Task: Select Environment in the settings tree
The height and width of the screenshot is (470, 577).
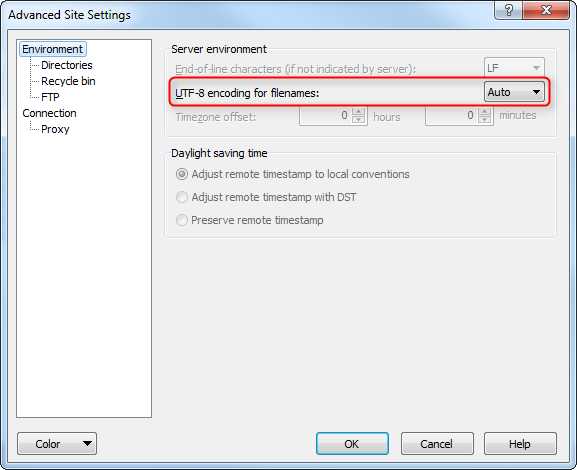Action: [x=53, y=49]
